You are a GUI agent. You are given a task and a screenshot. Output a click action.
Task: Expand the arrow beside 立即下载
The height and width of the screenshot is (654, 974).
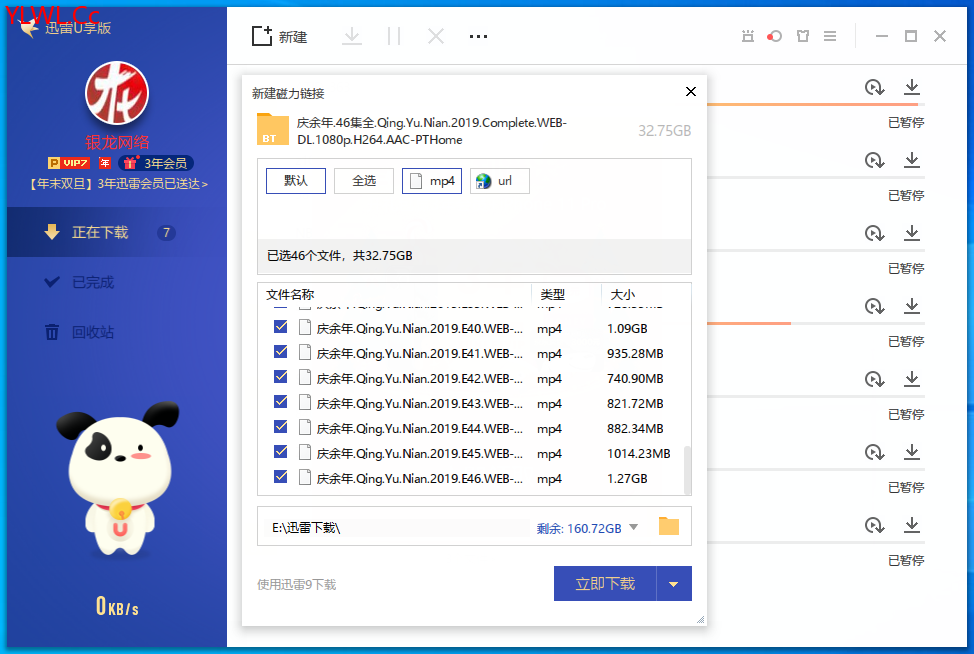pos(674,584)
